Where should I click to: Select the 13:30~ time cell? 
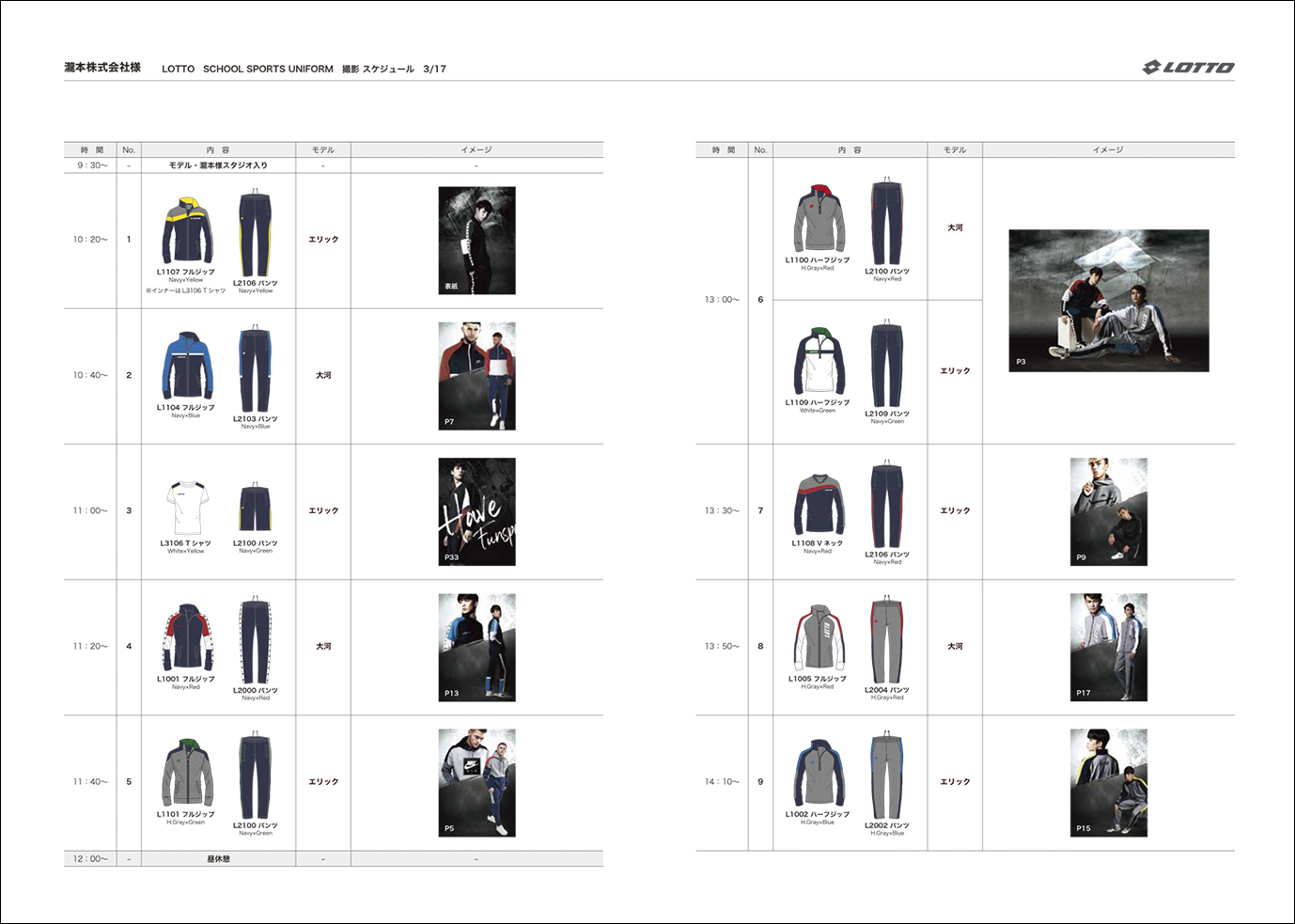(722, 510)
